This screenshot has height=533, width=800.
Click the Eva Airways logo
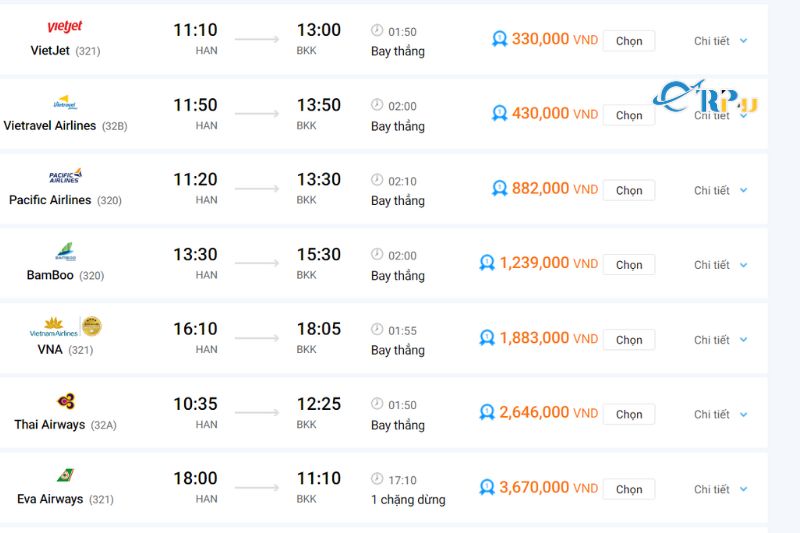(x=65, y=475)
